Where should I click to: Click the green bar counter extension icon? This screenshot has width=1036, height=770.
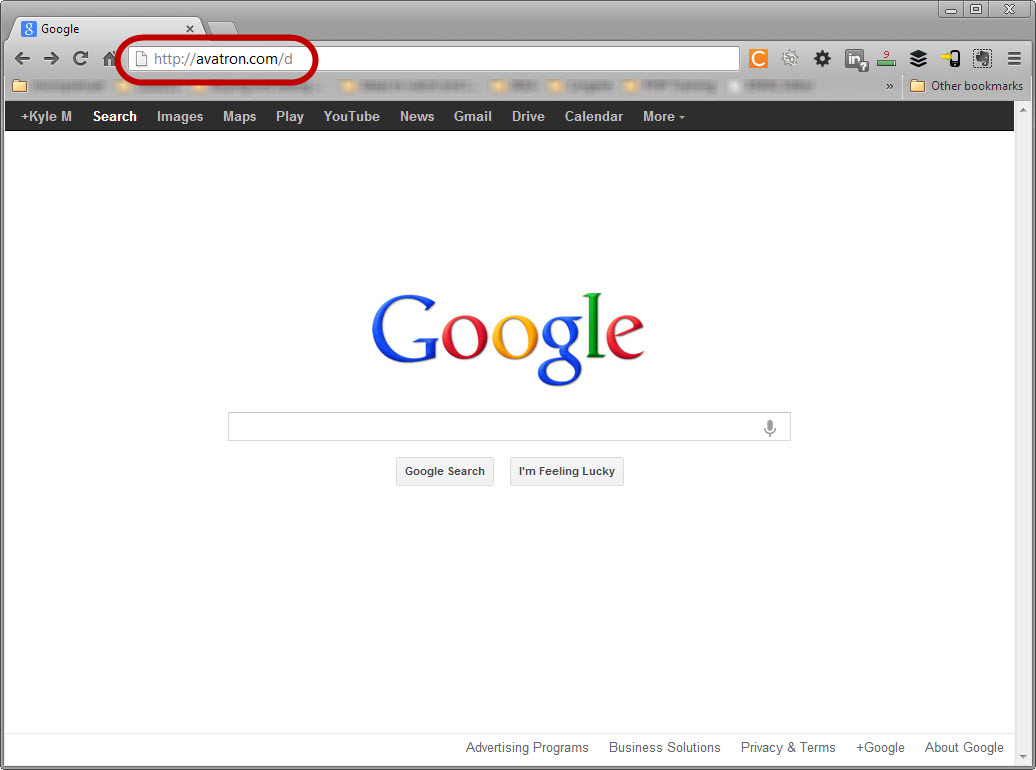[x=886, y=59]
